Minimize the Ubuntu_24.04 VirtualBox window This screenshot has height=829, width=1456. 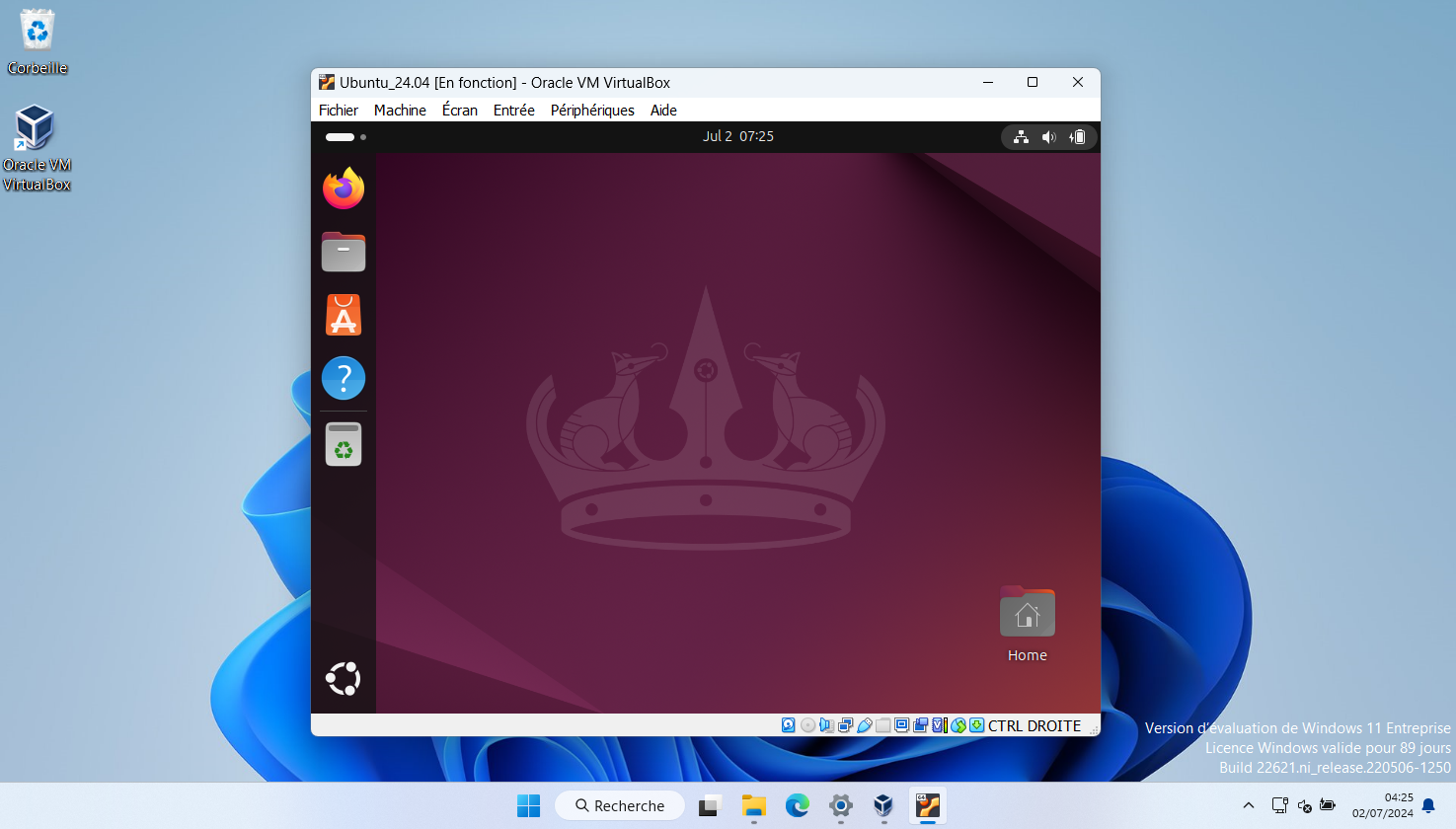click(987, 82)
